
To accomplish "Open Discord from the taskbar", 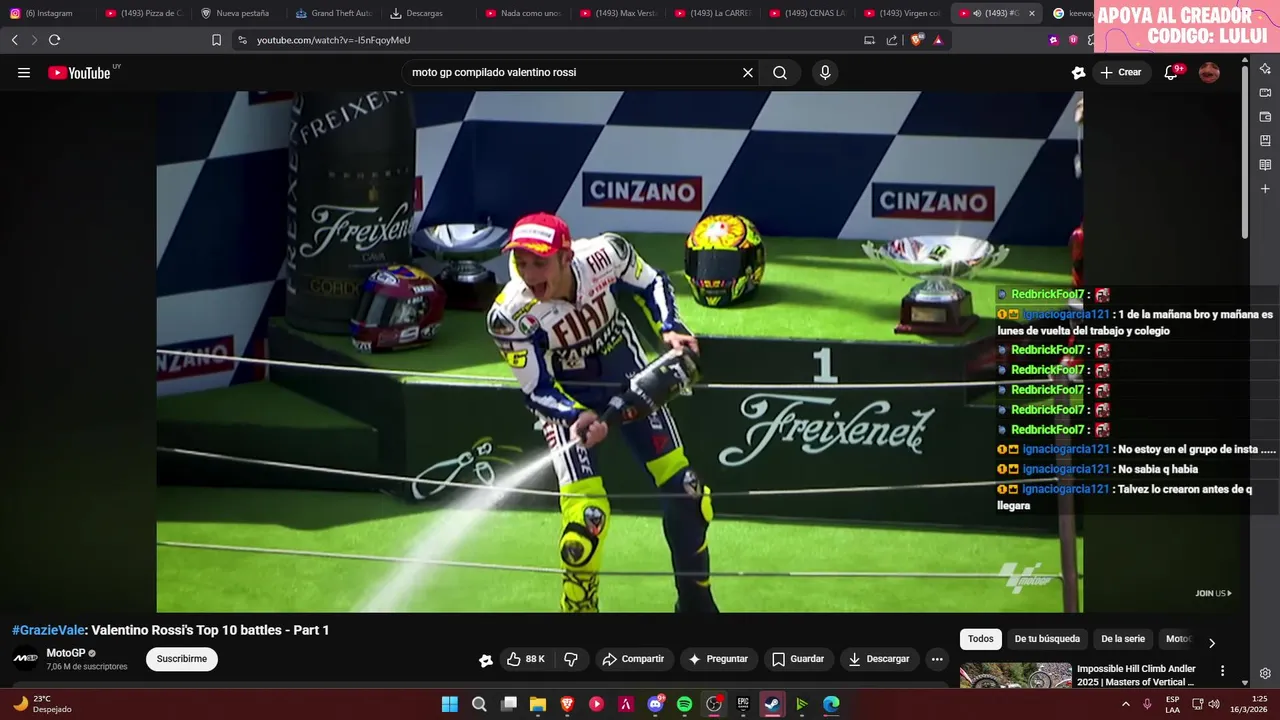I will coord(655,704).
